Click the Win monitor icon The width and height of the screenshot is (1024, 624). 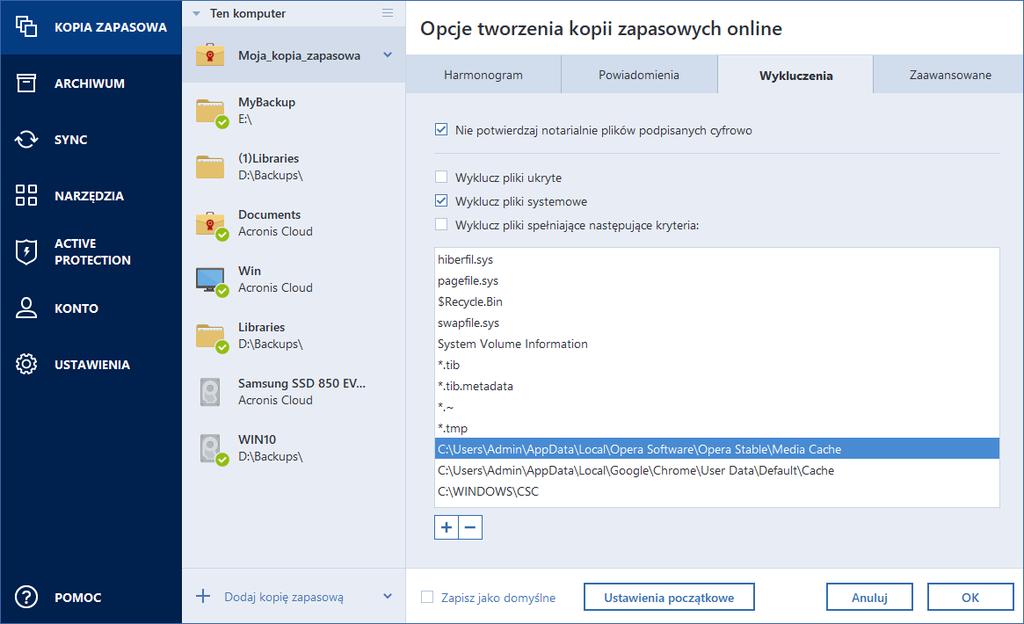(212, 280)
